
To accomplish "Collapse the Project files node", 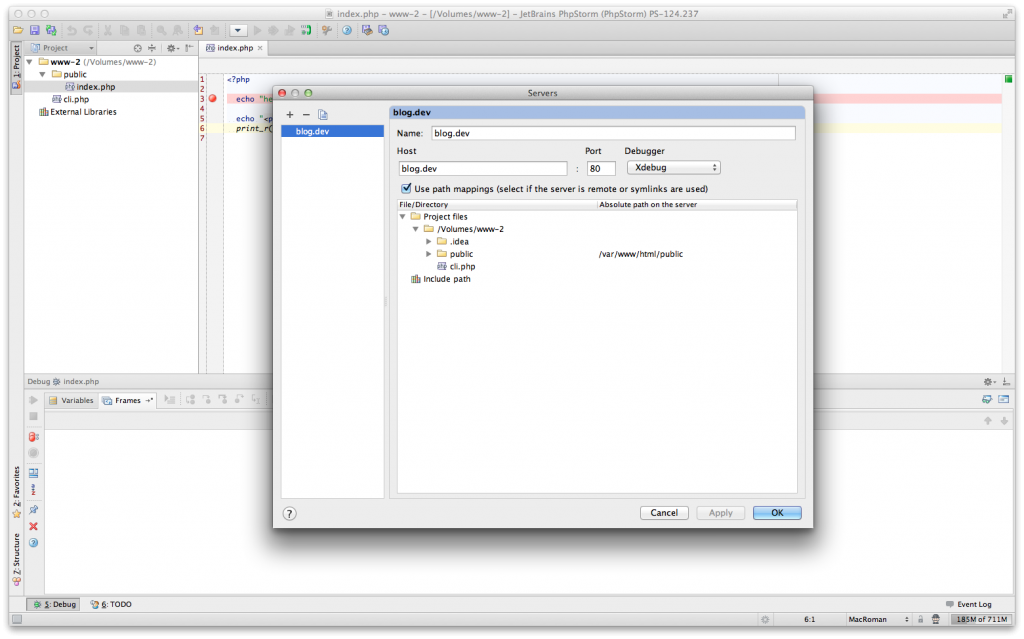I will tap(403, 217).
